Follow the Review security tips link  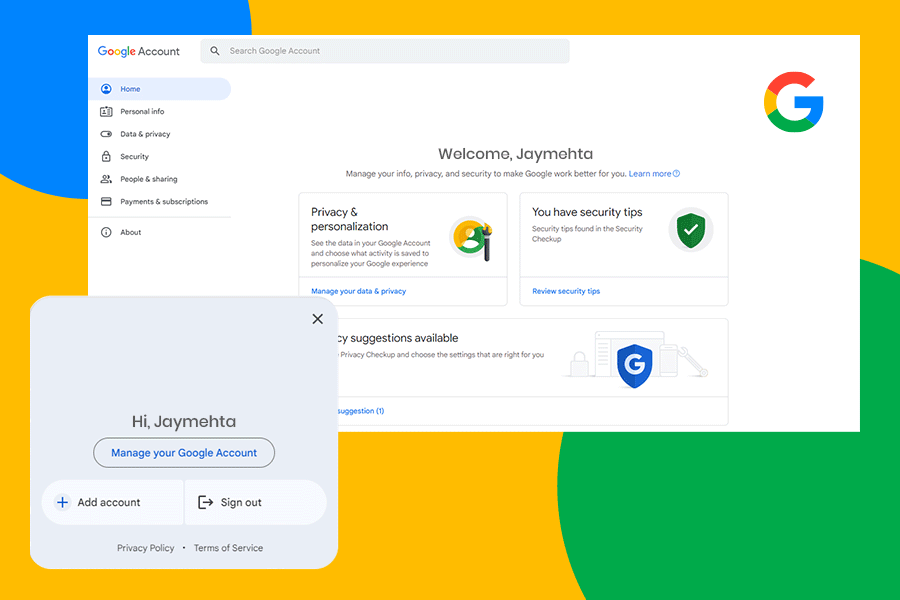coord(566,291)
